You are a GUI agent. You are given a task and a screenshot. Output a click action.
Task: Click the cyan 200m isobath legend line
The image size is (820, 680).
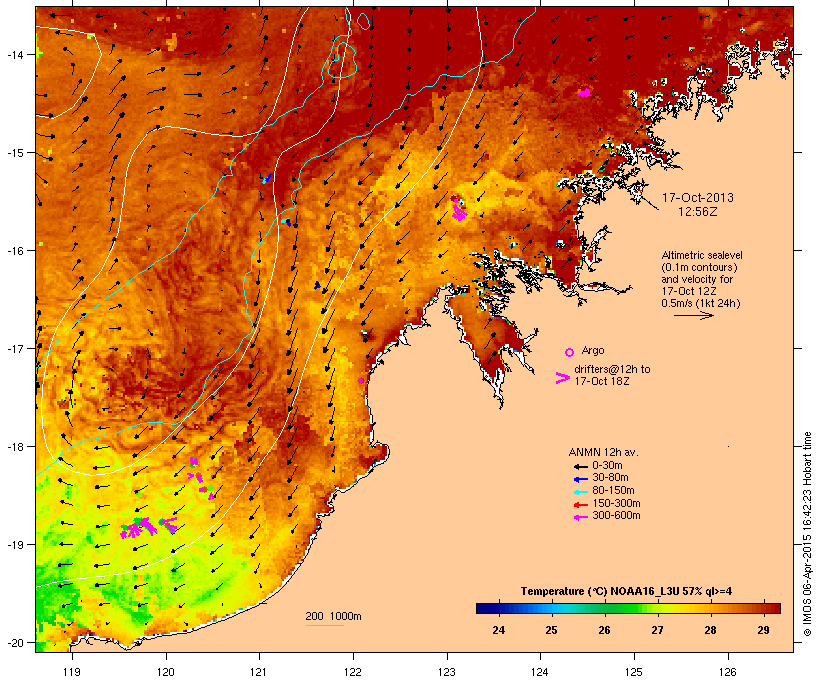324,626
